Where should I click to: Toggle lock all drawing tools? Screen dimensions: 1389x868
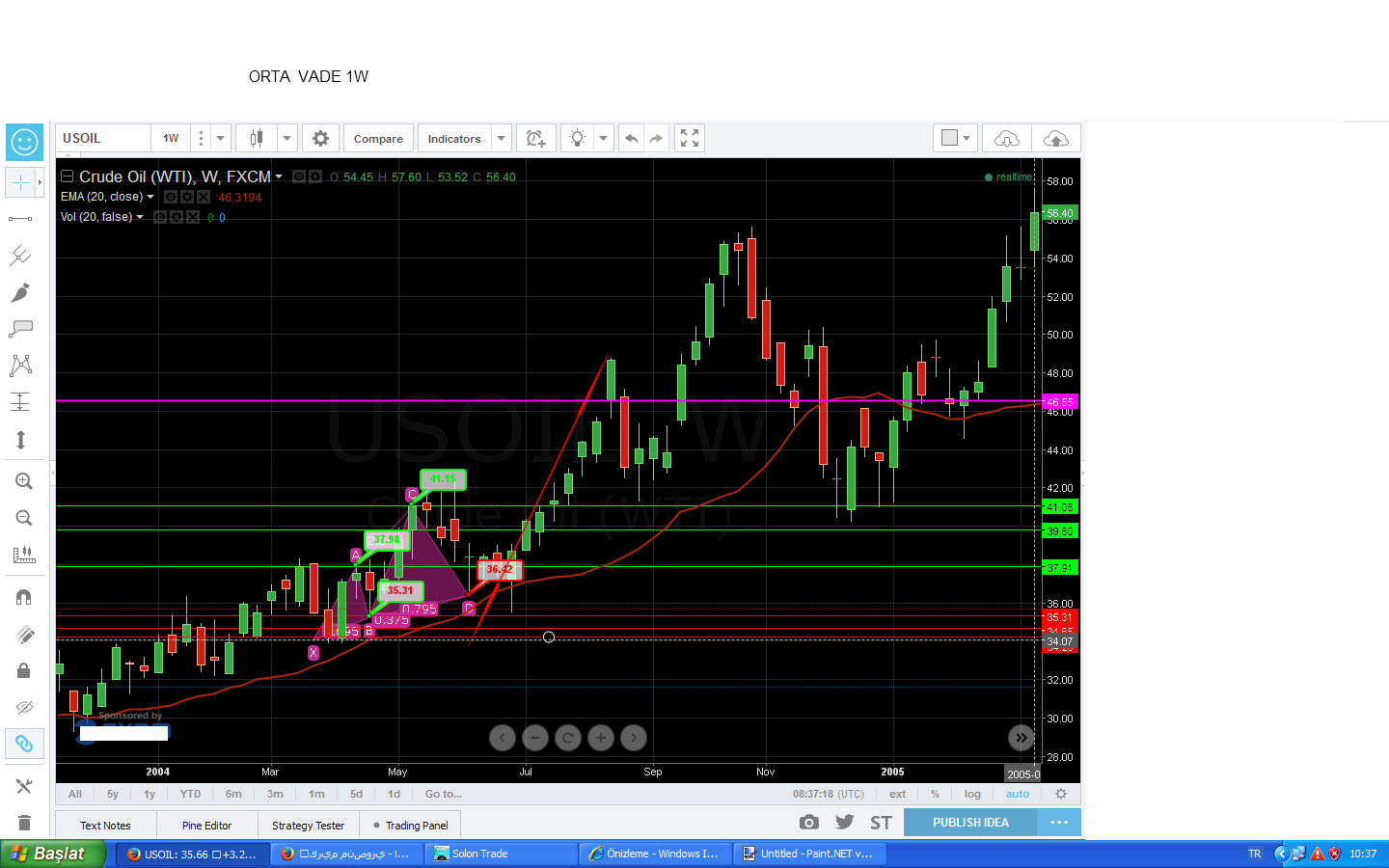point(24,670)
